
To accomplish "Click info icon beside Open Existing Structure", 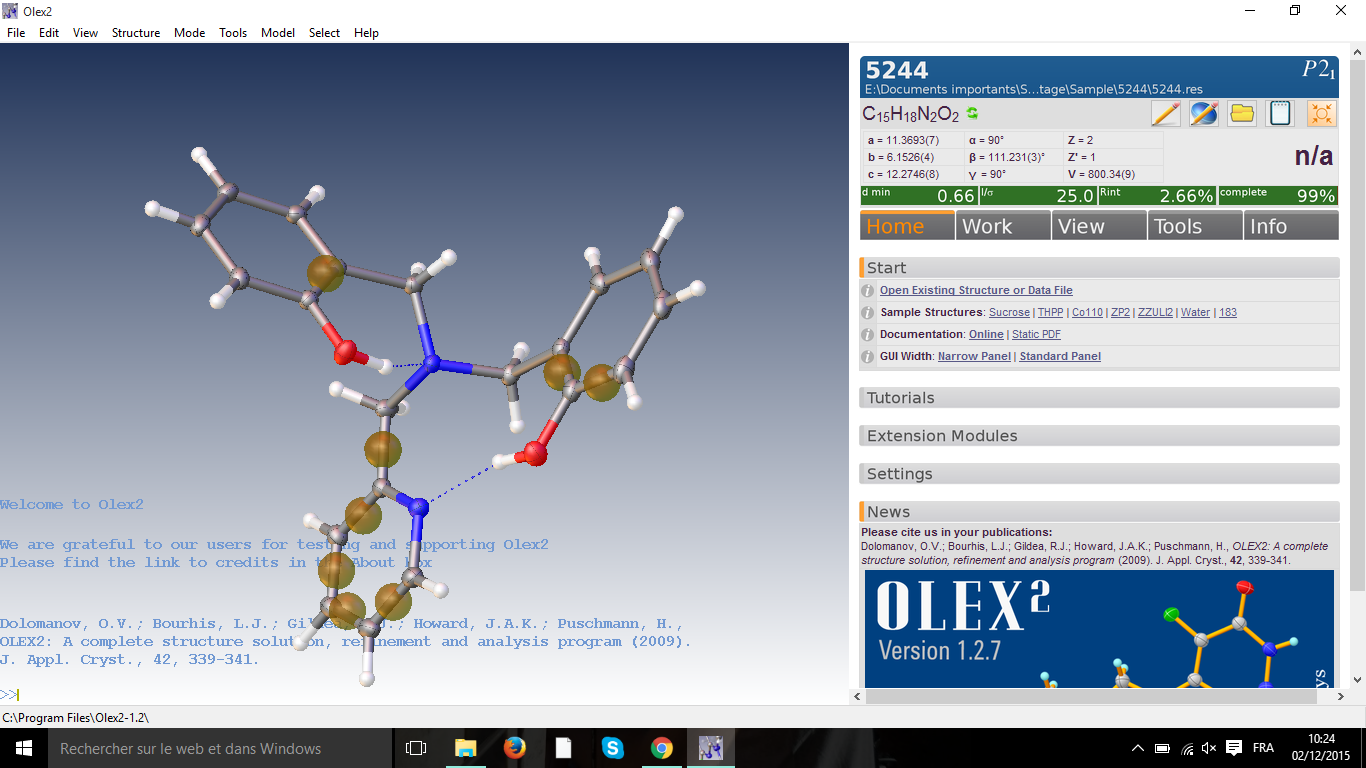I will coord(868,290).
